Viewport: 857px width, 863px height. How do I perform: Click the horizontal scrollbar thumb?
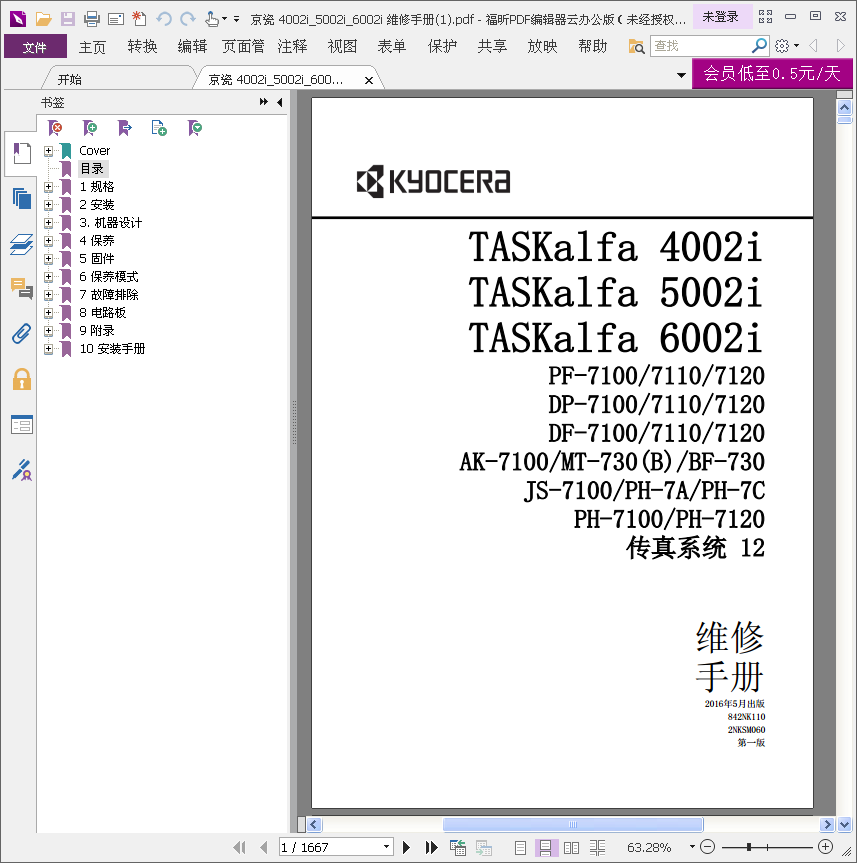pos(573,824)
